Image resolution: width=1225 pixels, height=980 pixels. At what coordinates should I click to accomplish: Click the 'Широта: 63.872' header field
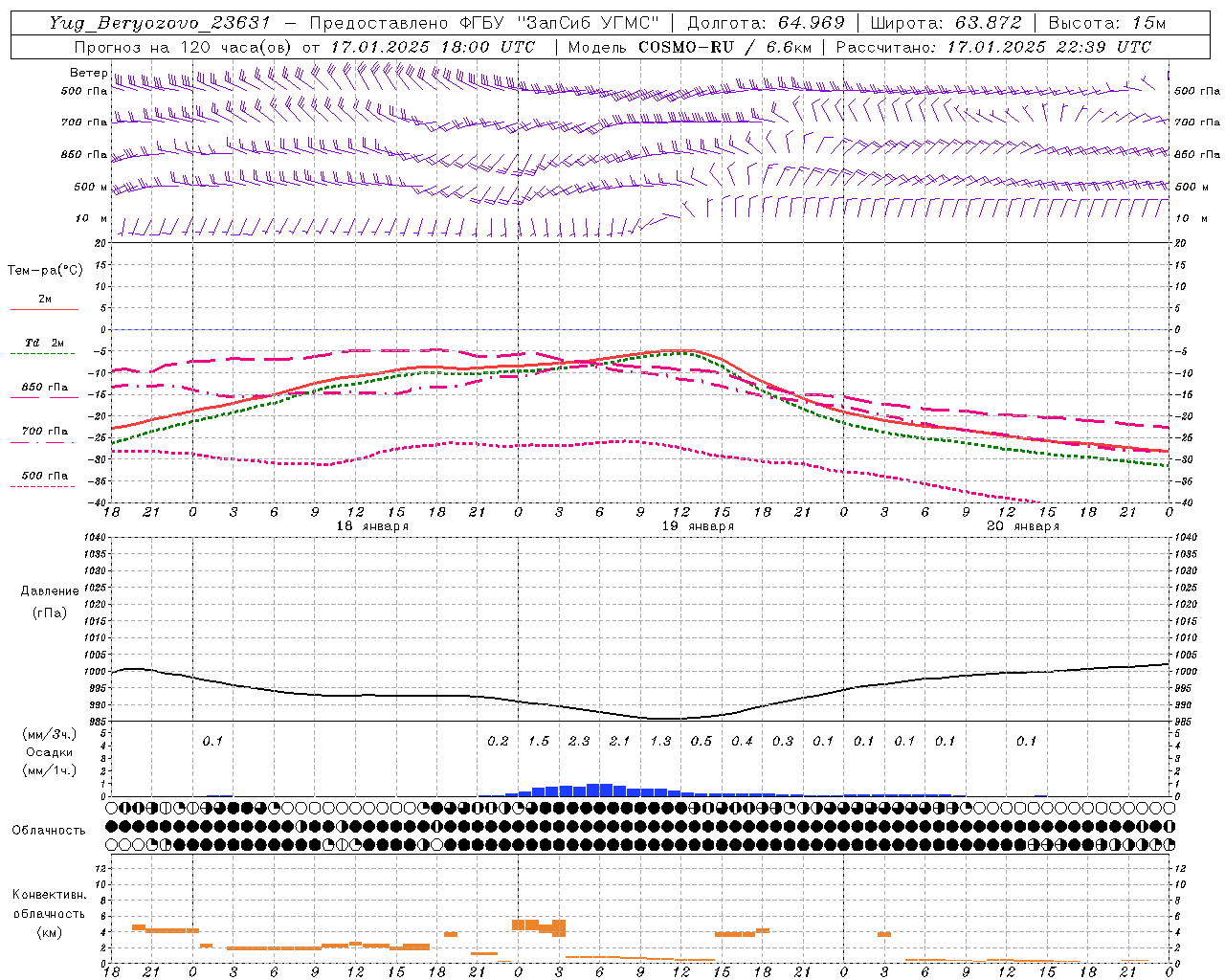946,23
